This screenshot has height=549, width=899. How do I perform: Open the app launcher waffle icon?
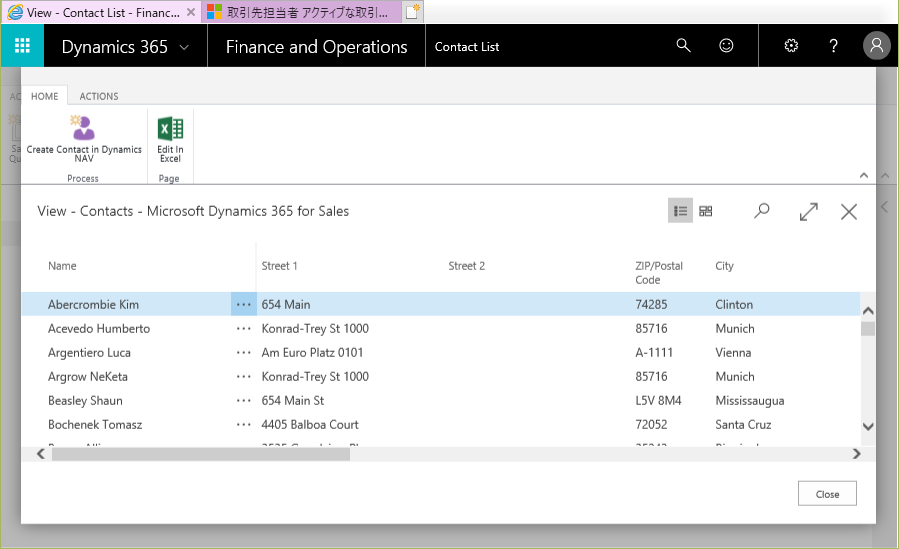[x=22, y=45]
